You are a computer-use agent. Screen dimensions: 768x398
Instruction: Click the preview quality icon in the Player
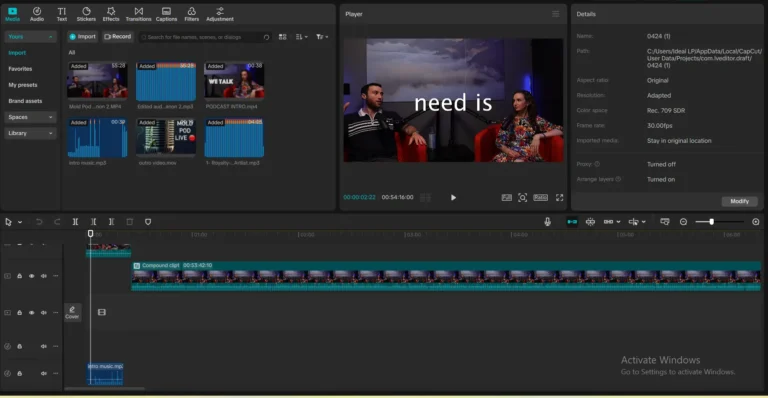click(x=506, y=197)
